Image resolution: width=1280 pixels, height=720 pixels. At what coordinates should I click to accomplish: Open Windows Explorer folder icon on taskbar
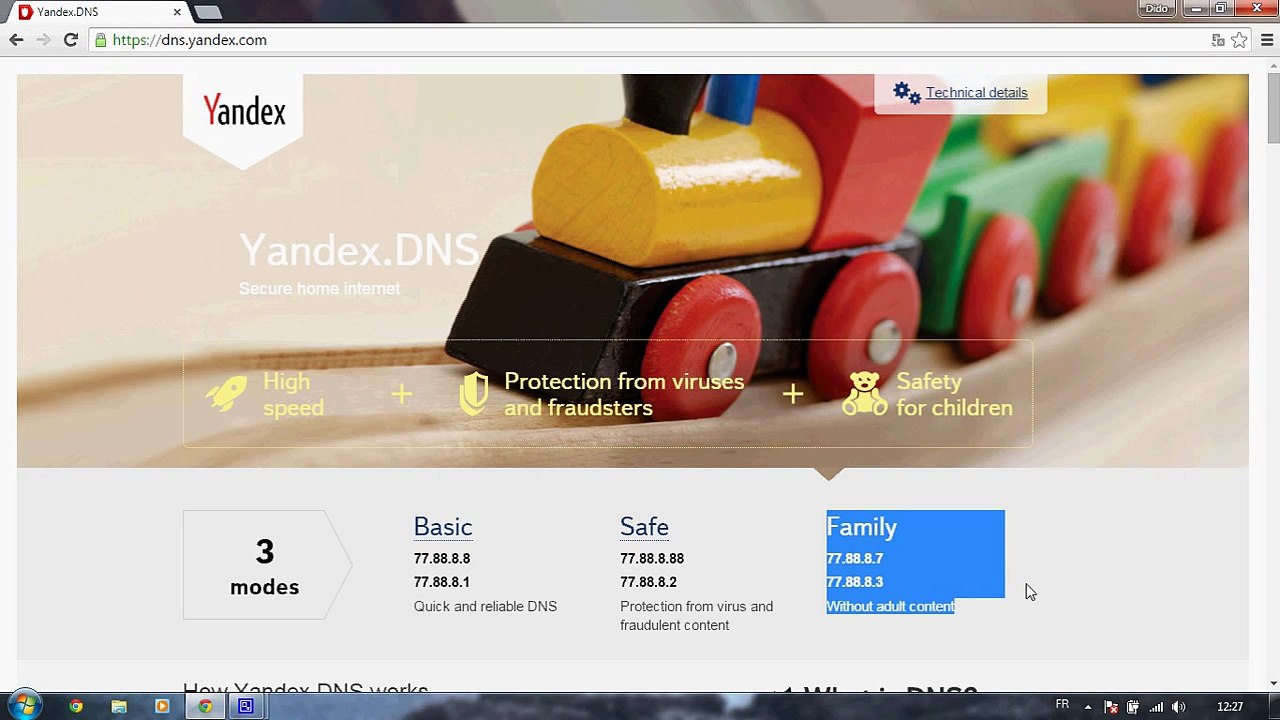click(x=119, y=706)
